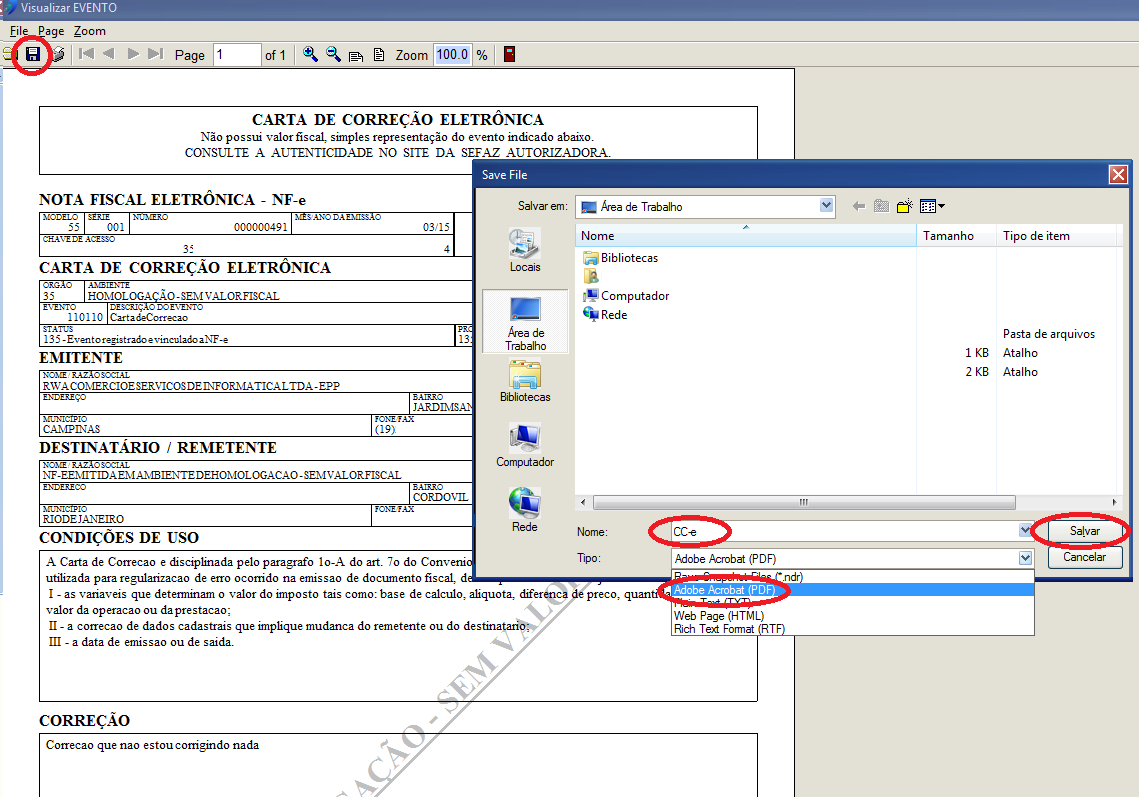The width and height of the screenshot is (1139, 797).
Task: Select Computador in the places sidebar
Action: (524, 446)
